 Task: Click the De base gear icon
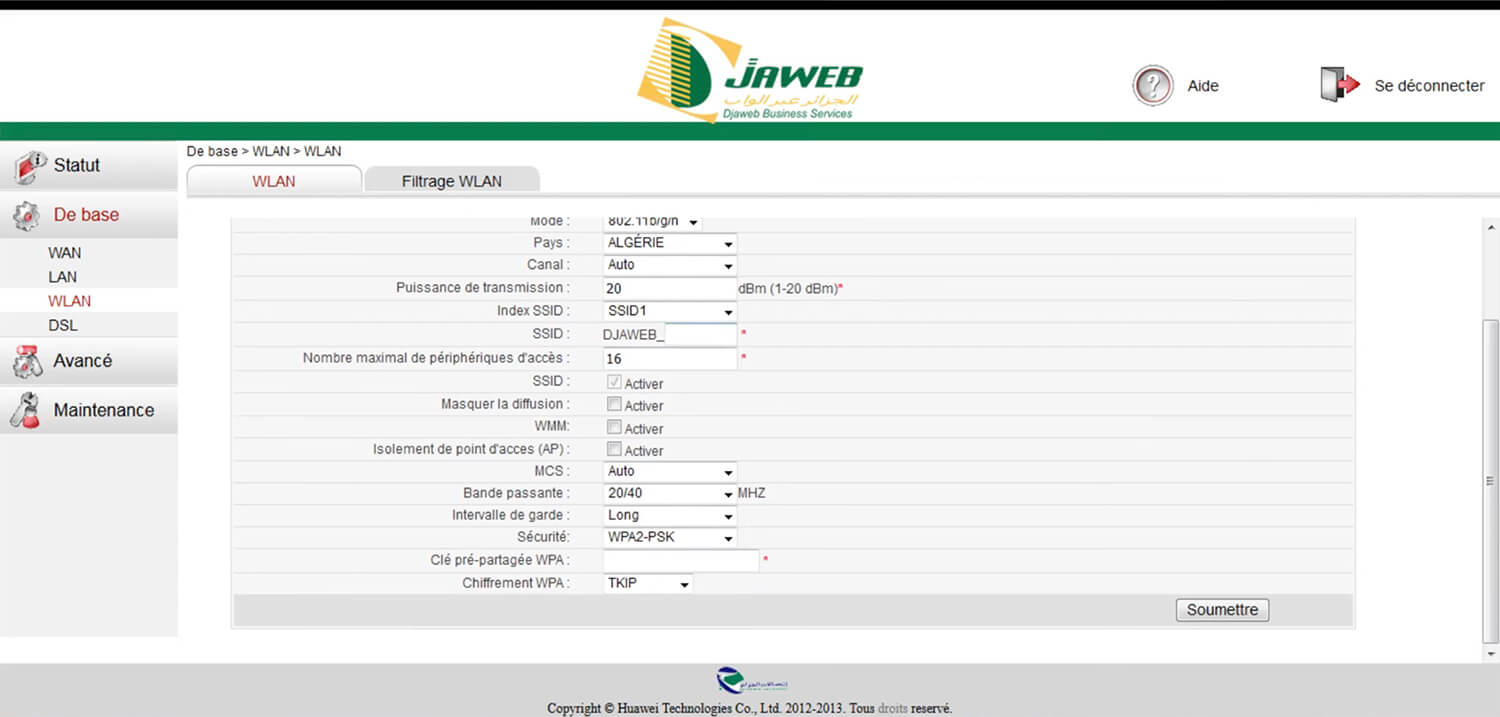pos(27,216)
